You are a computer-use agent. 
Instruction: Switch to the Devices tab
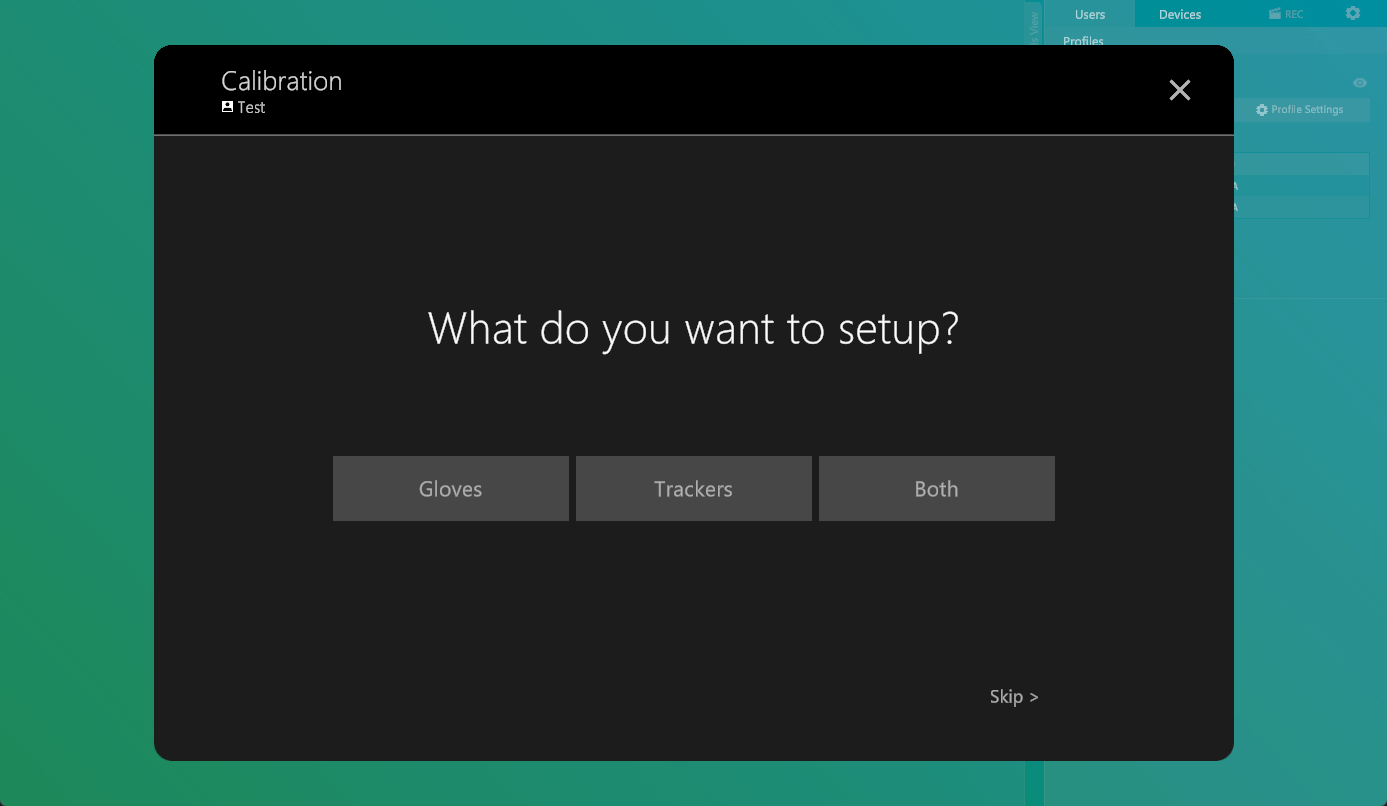pyautogui.click(x=1179, y=14)
